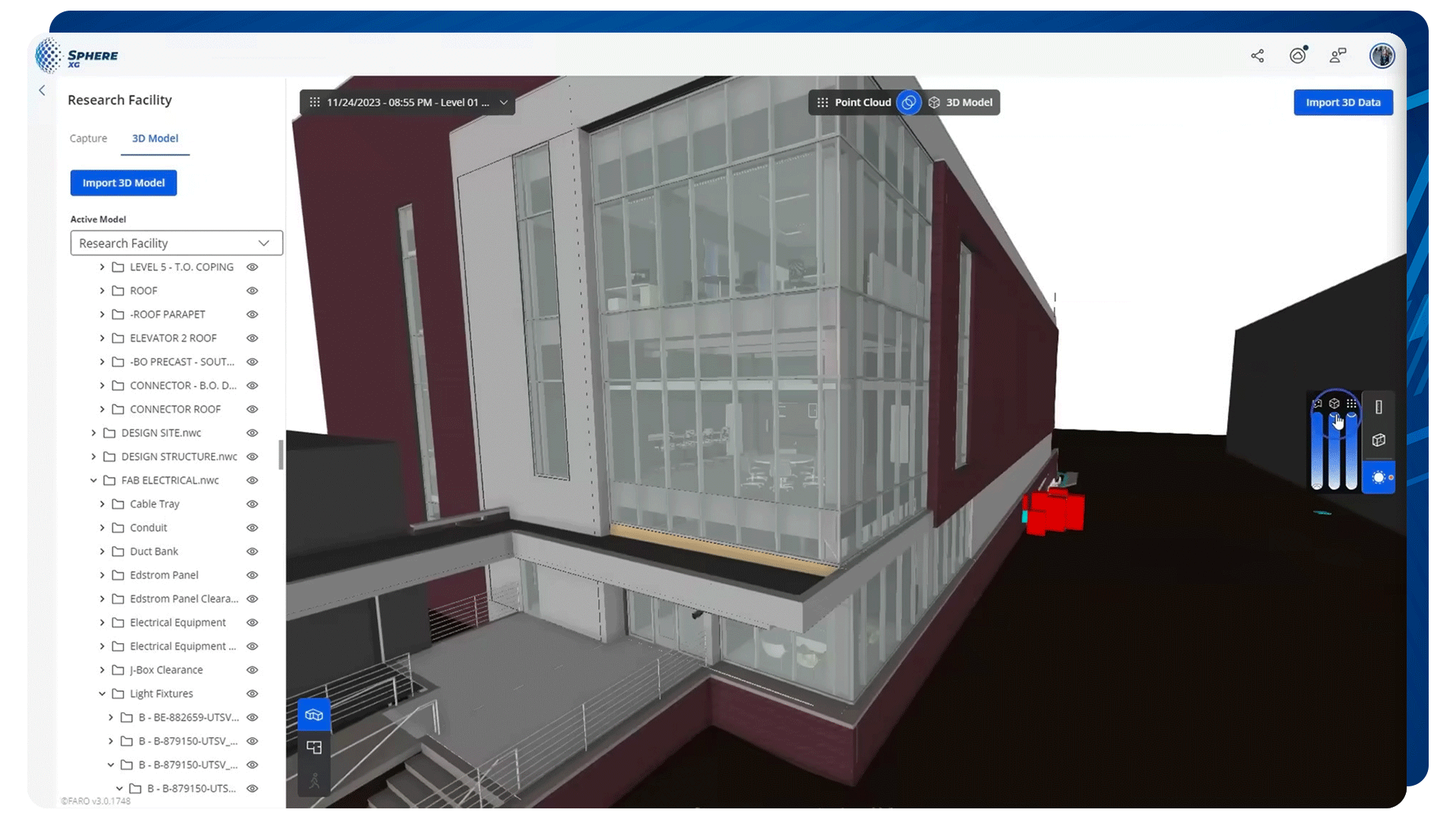This screenshot has width=1456, height=819.
Task: Toggle the opacity settings tool
Action: tap(1379, 477)
